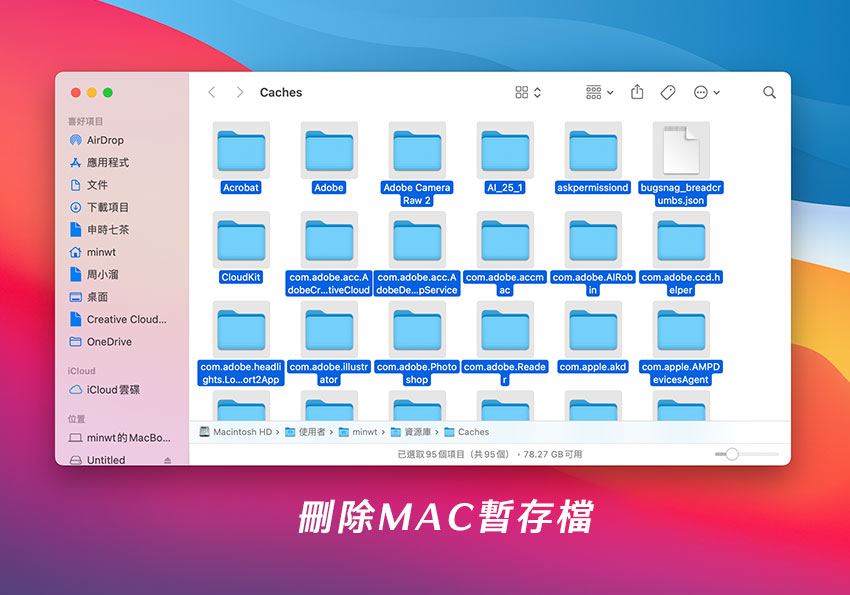Click the Caches window title
Viewport: 850px width, 595px height.
(x=281, y=93)
